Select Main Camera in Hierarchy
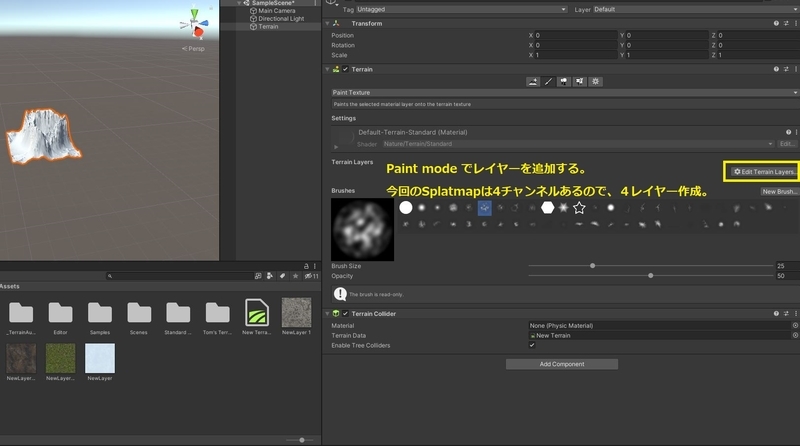The height and width of the screenshot is (446, 800). 276,11
